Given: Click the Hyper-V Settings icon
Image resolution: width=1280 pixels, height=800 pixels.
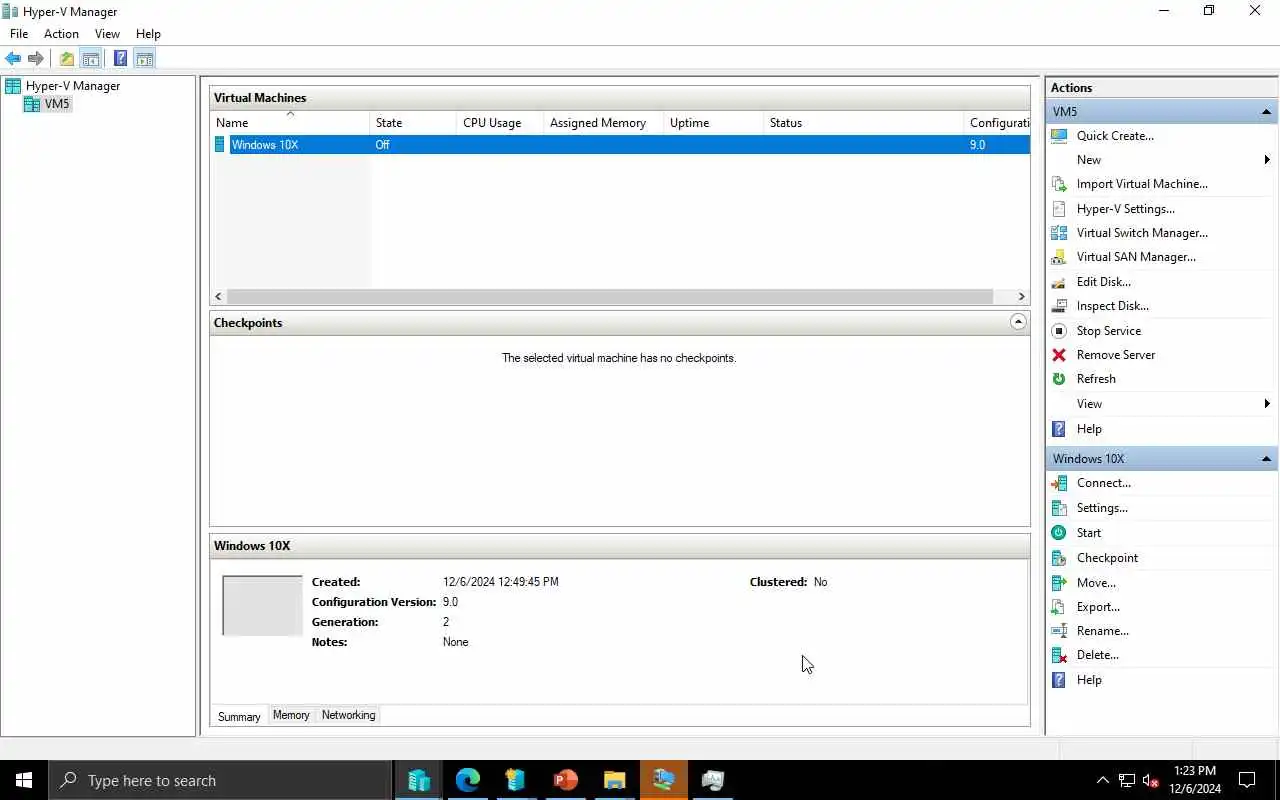Looking at the screenshot, I should click(x=1059, y=209).
